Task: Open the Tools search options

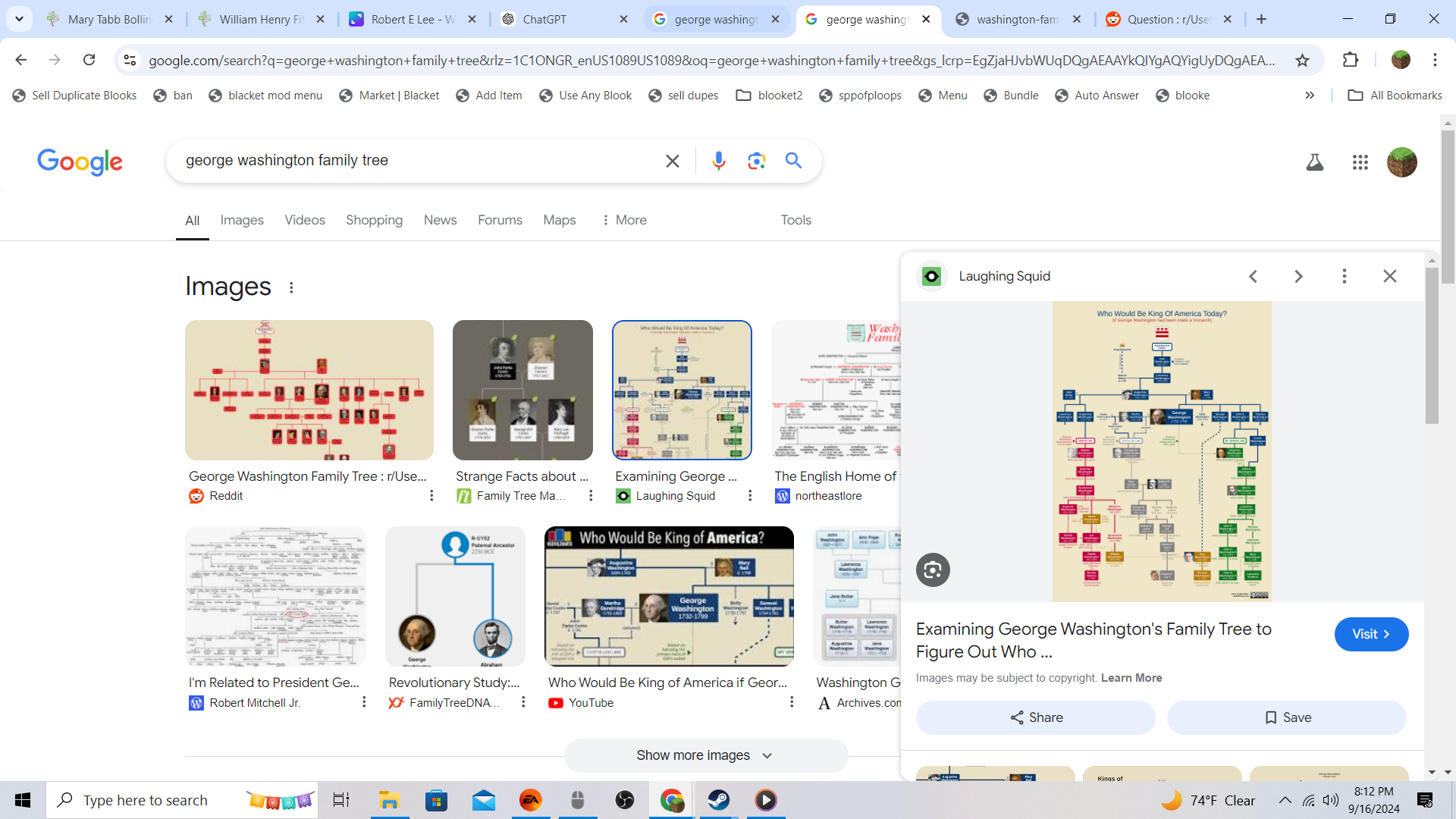Action: point(796,220)
